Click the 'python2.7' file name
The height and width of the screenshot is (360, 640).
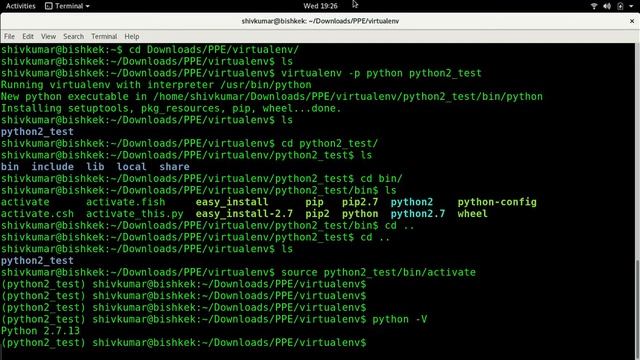[x=418, y=214]
